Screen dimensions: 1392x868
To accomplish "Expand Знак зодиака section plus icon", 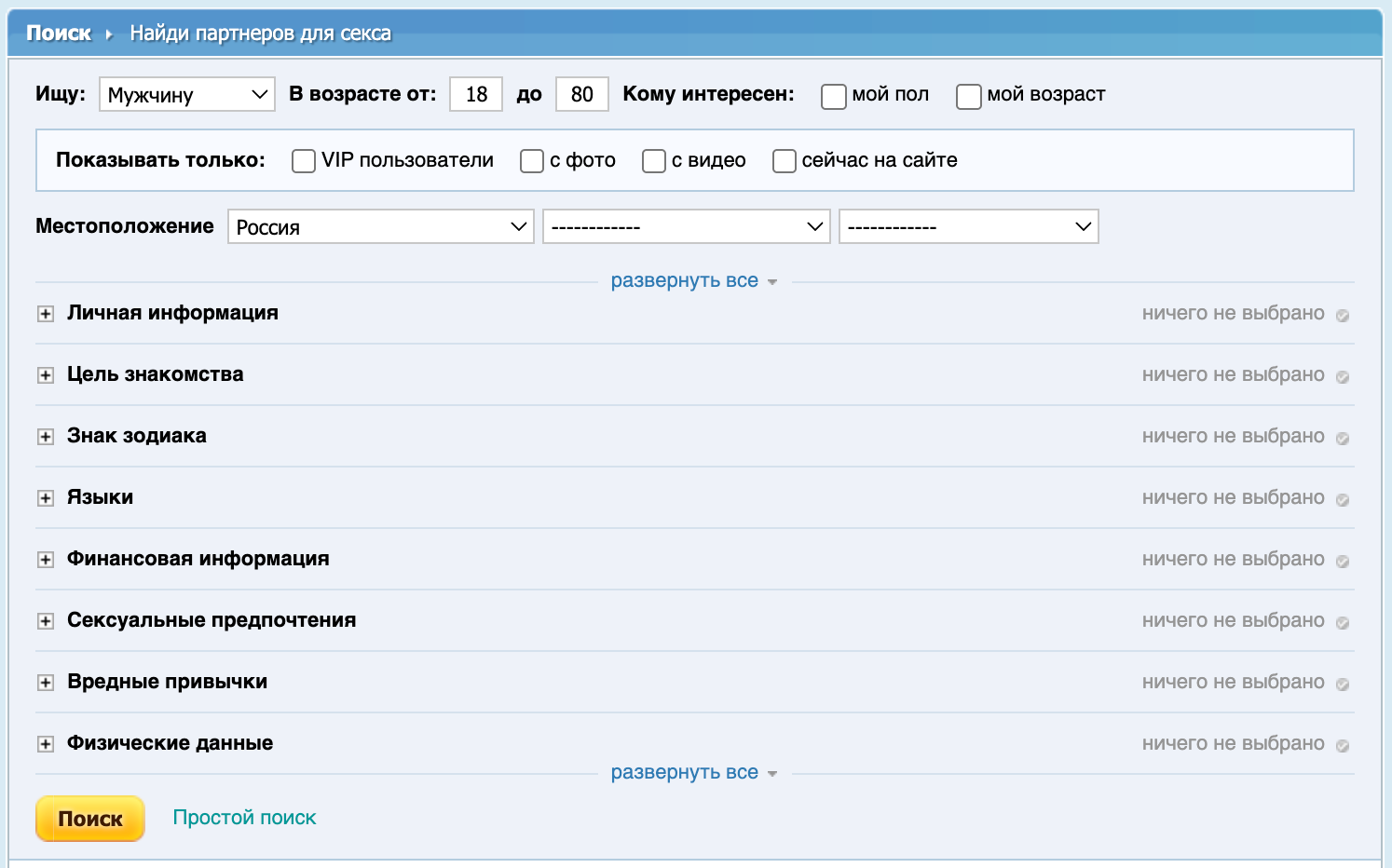I will click(x=45, y=437).
